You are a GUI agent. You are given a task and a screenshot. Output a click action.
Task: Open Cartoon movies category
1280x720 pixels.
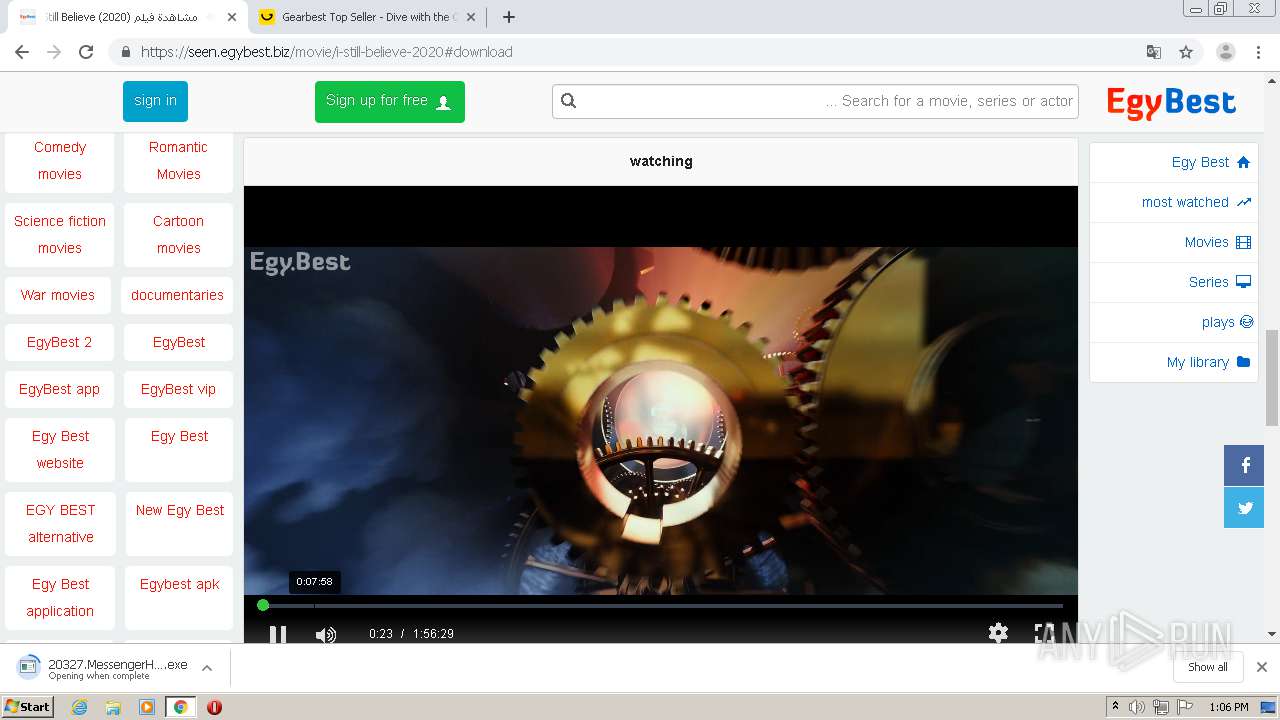coord(178,234)
